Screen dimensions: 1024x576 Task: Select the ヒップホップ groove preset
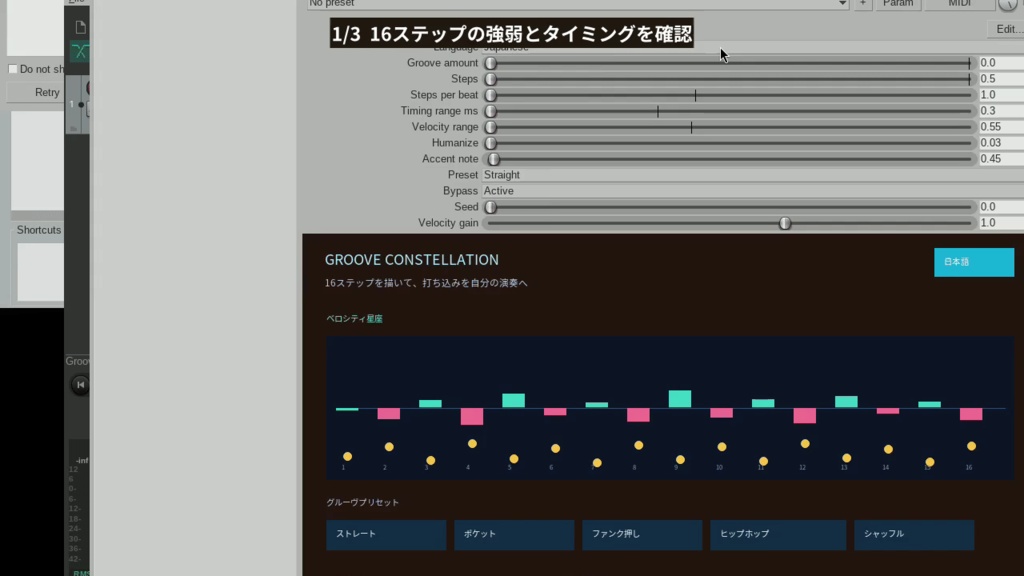point(778,535)
